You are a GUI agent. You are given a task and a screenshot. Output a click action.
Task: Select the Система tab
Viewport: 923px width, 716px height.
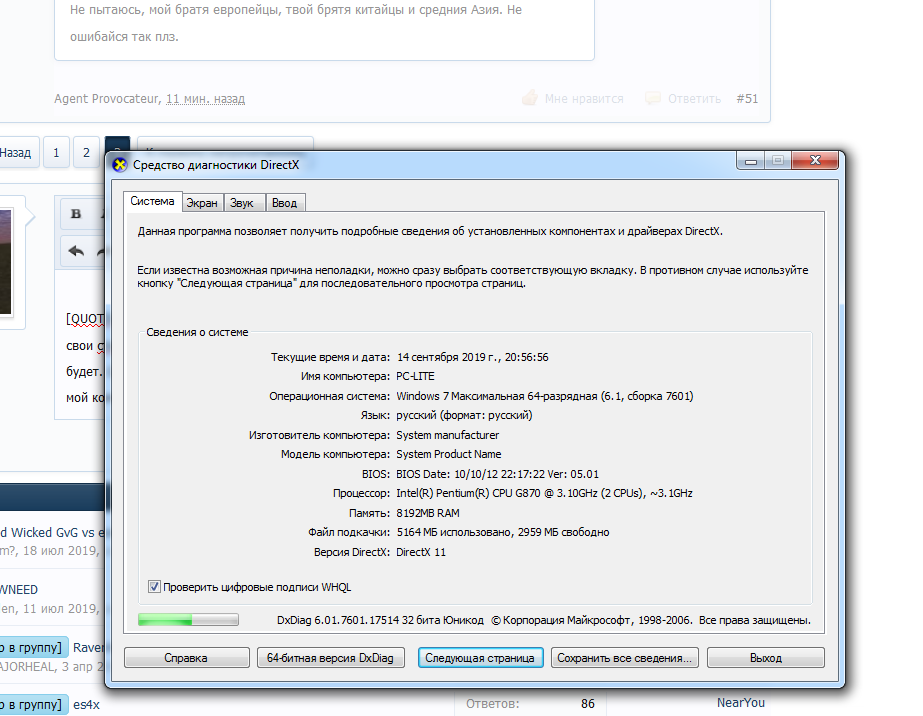153,202
